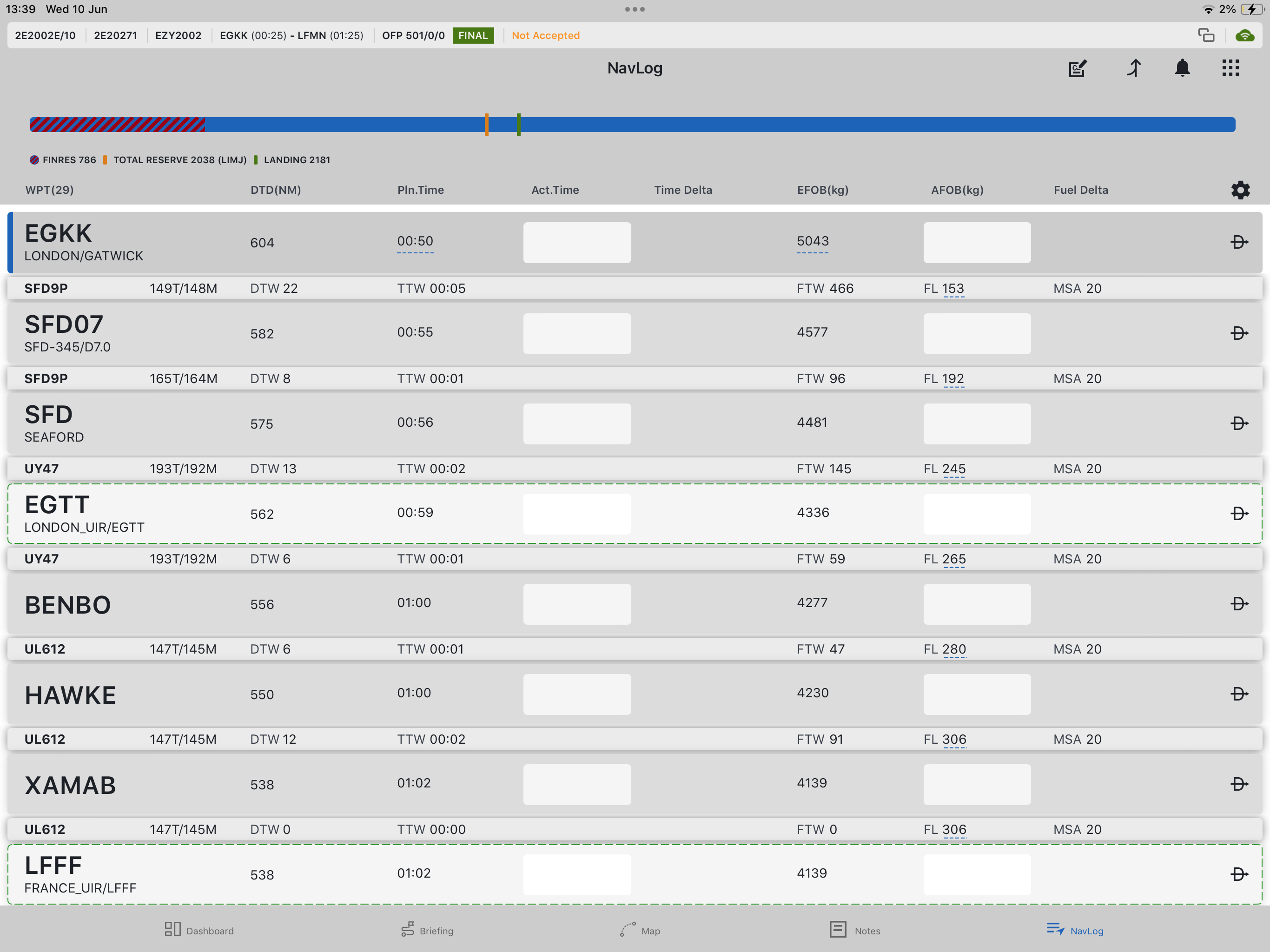The width and height of the screenshot is (1270, 952).
Task: Open the edit/sign flight plan icon
Action: coord(1078,68)
